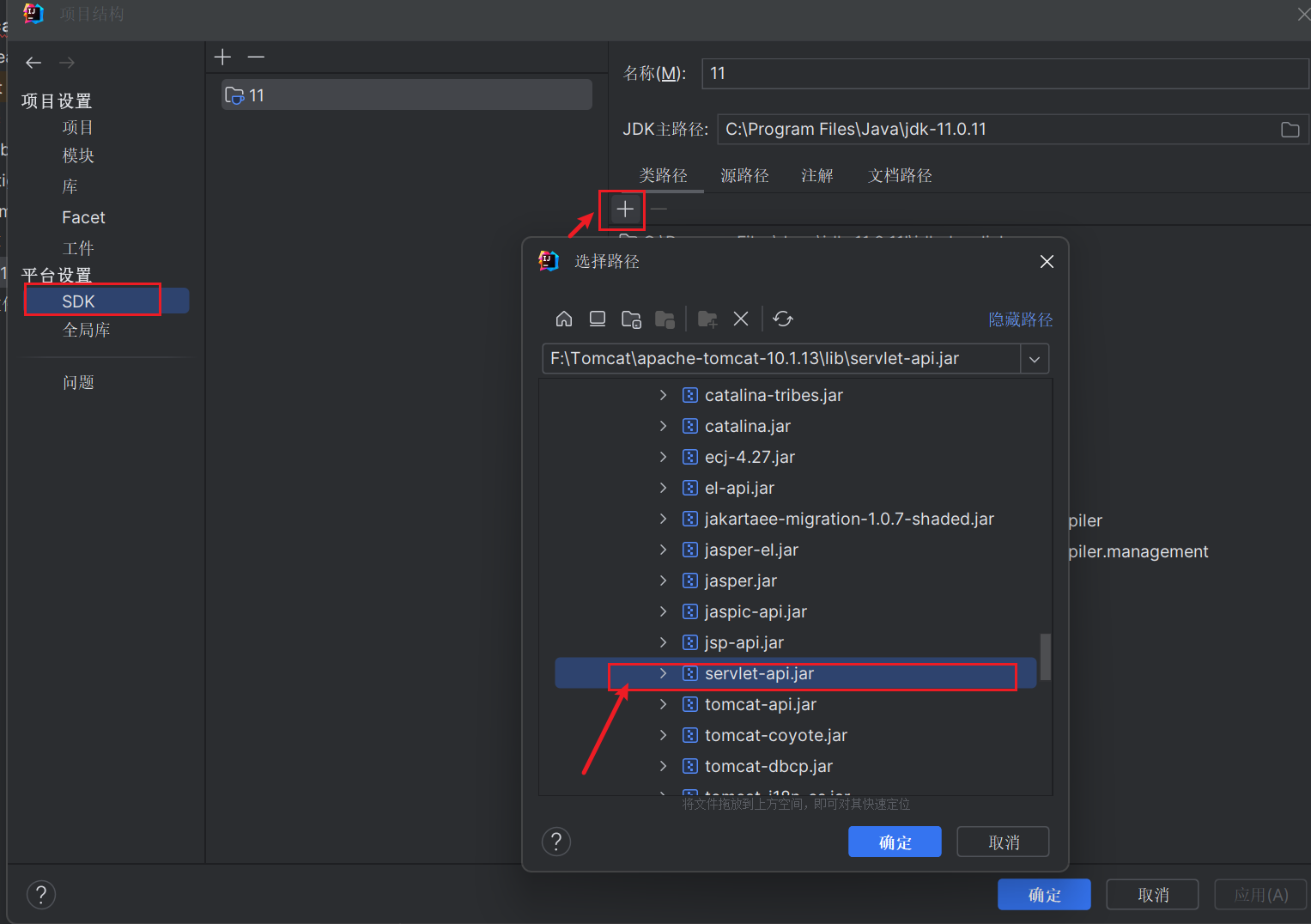The width and height of the screenshot is (1311, 924).
Task: Click the Desktop directory icon
Action: (x=598, y=319)
